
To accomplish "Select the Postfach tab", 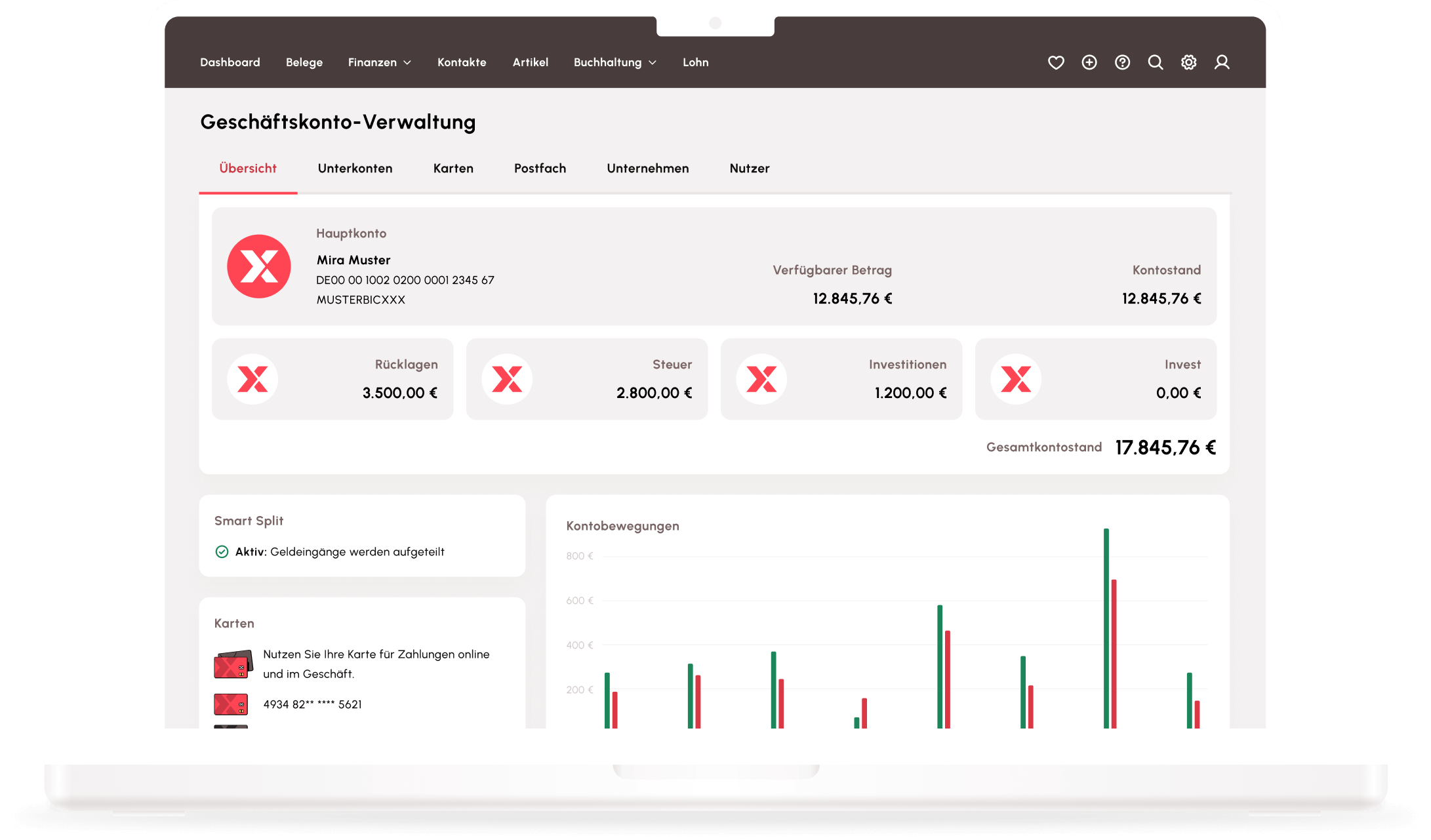I will 540,169.
